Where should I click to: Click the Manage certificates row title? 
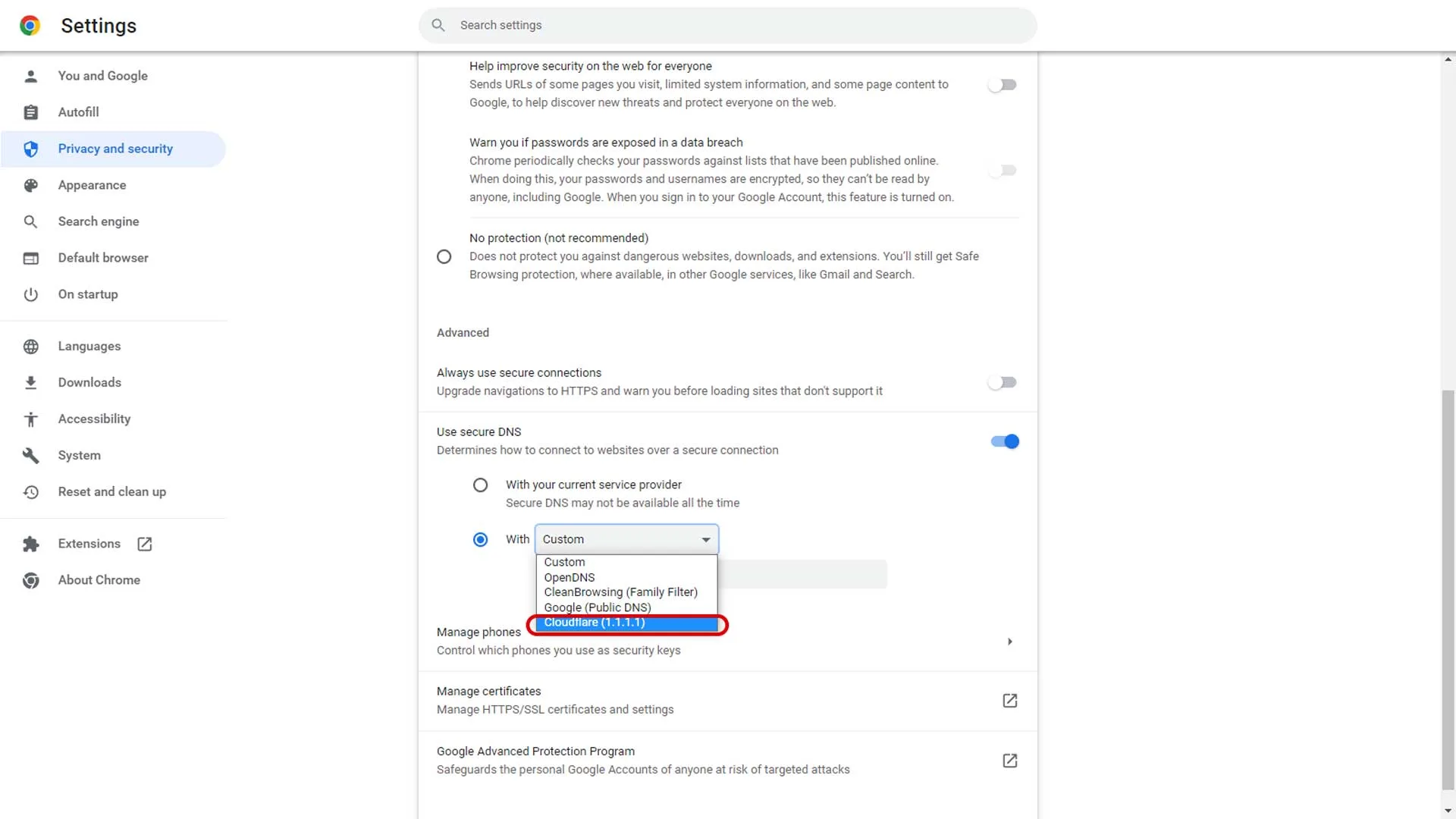tap(489, 692)
